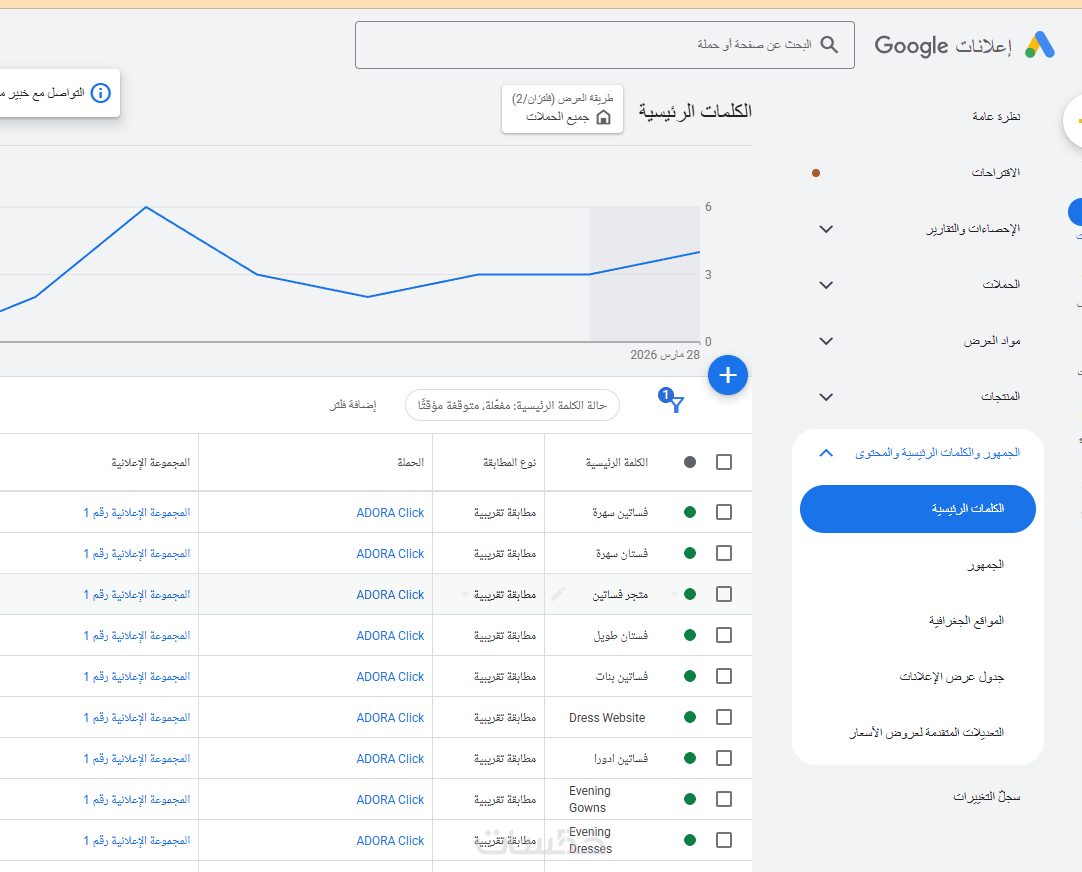
Task: Click the Google Ads logo icon
Action: coord(1039,45)
